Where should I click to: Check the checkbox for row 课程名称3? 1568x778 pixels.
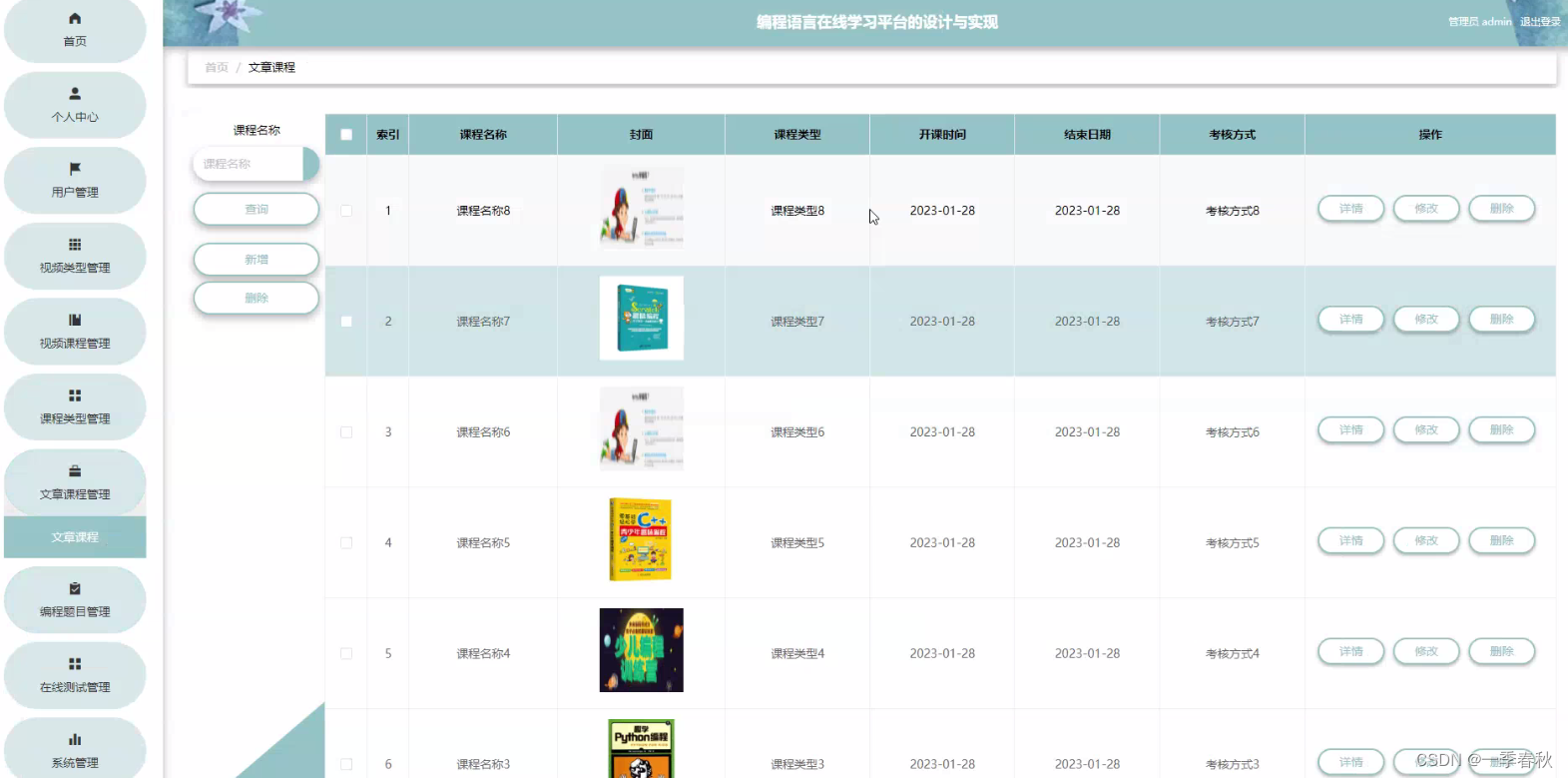click(x=346, y=764)
